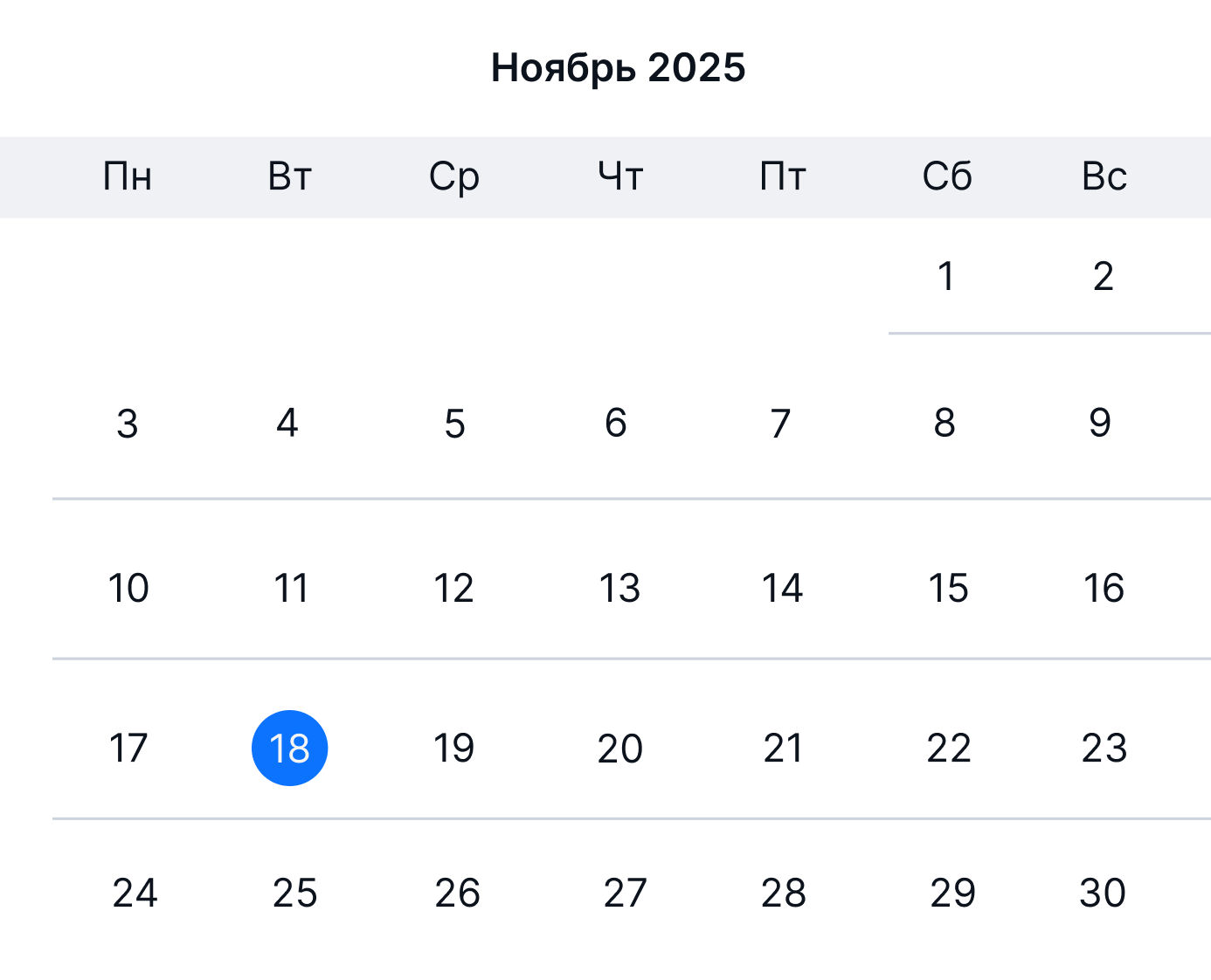Click the Пн weekday header
Image resolution: width=1211 pixels, height=980 pixels.
(128, 176)
